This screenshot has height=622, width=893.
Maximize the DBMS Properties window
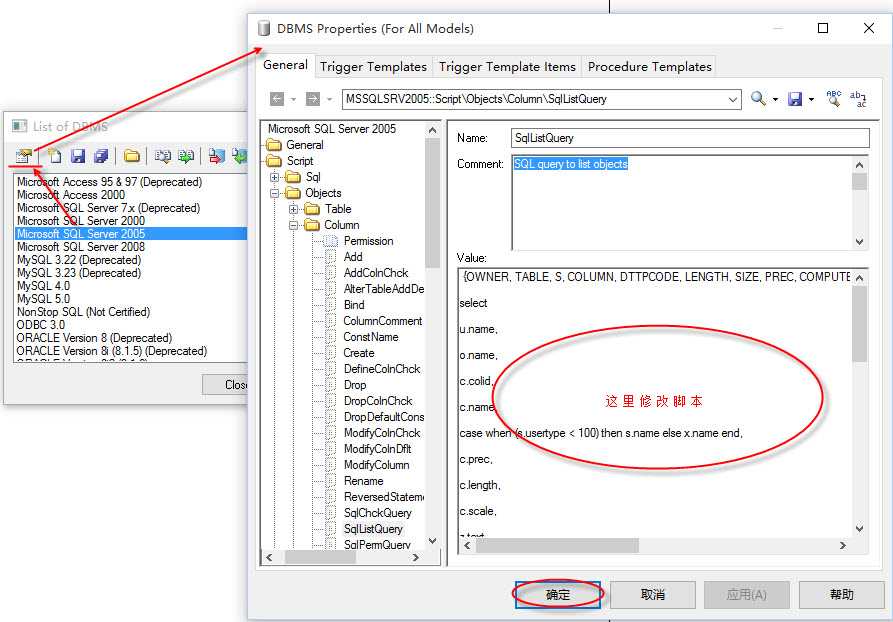(823, 28)
